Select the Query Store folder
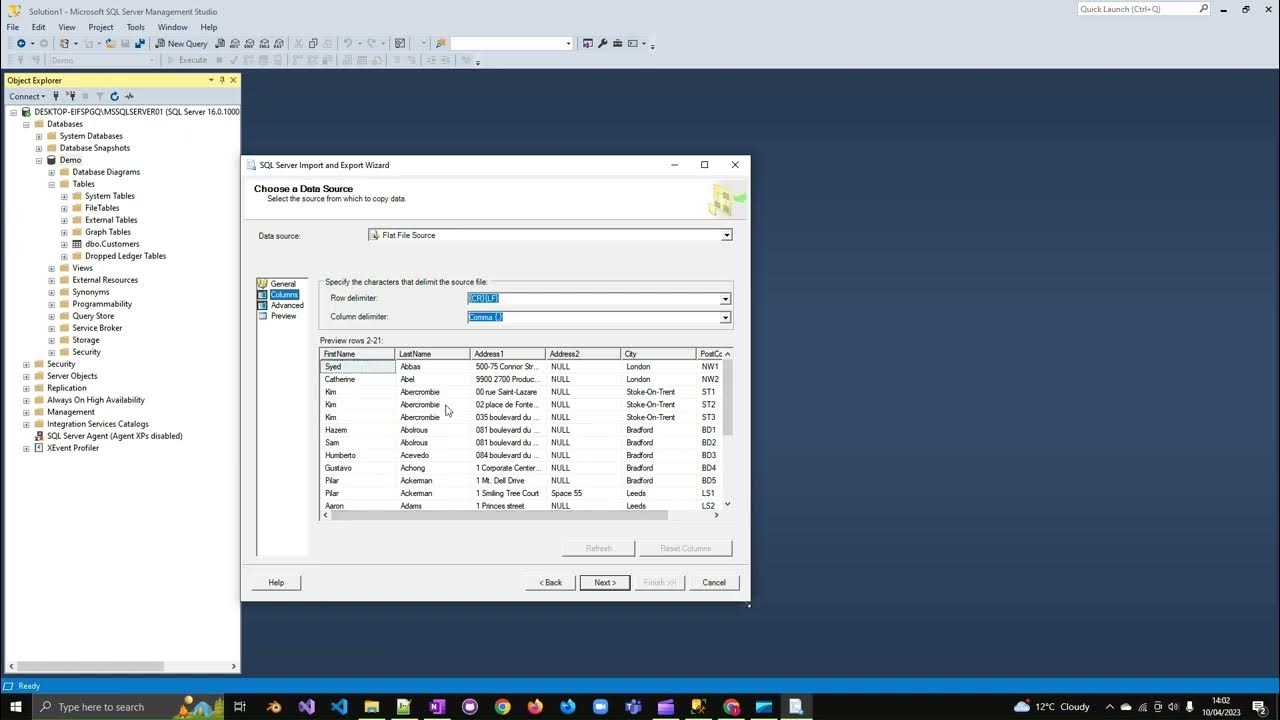Viewport: 1280px width, 720px height. point(93,316)
